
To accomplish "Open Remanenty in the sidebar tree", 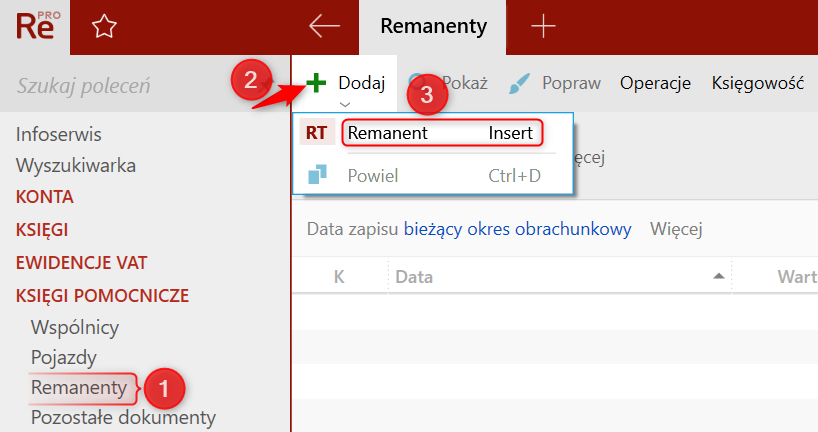I will [x=79, y=387].
